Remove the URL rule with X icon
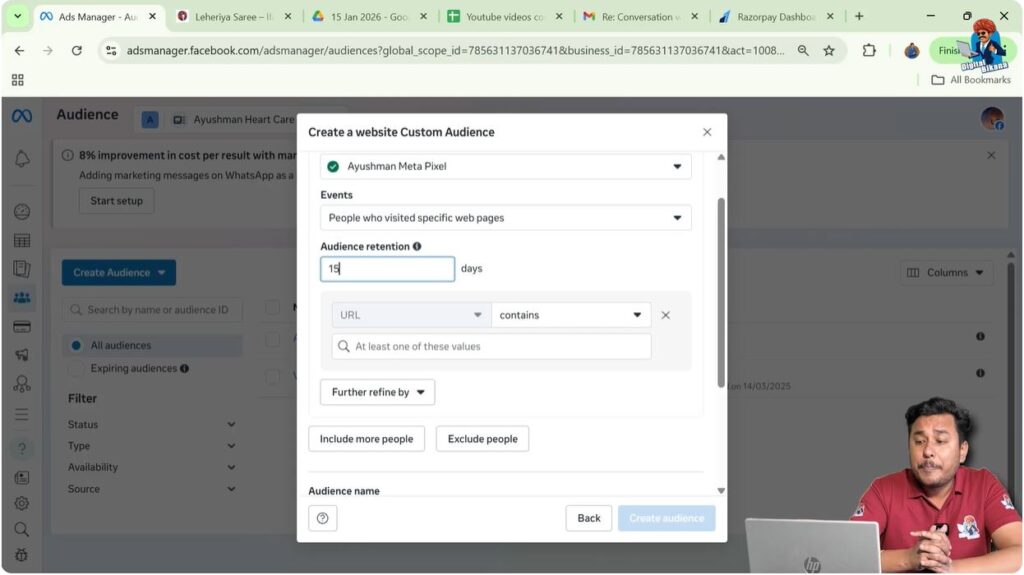 click(x=665, y=315)
